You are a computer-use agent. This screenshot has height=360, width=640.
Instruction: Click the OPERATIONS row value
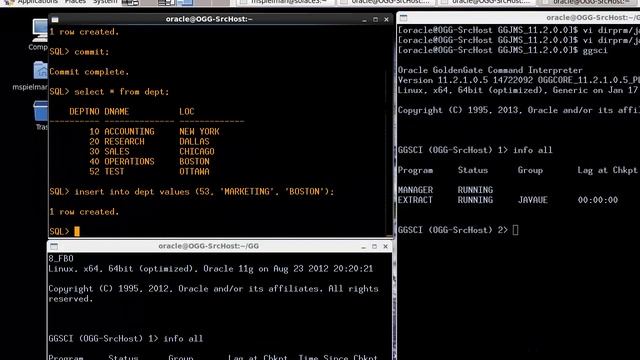click(129, 162)
